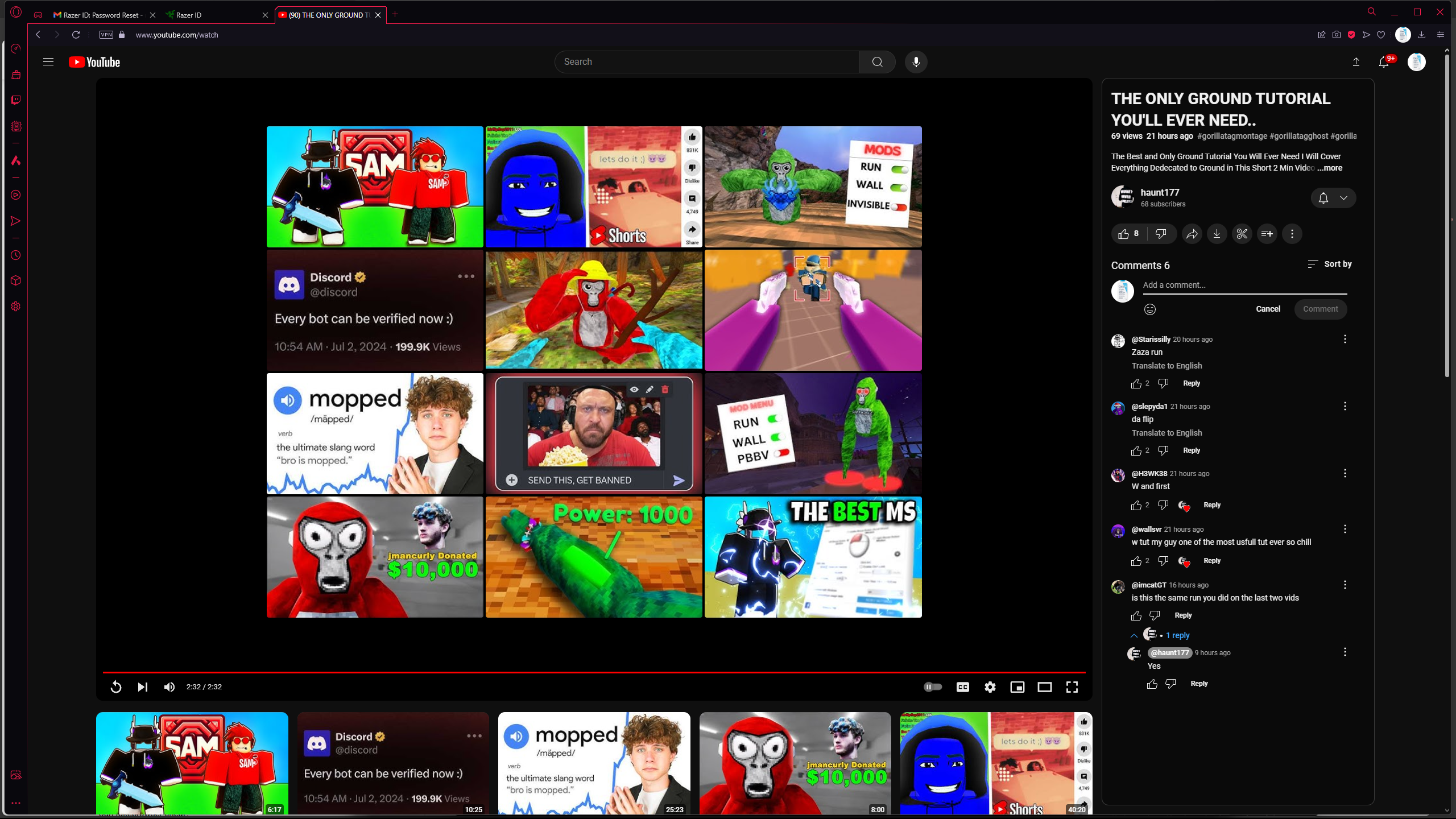Image resolution: width=1456 pixels, height=819 pixels.
Task: Click the search magnifier button
Action: pyautogui.click(x=877, y=62)
